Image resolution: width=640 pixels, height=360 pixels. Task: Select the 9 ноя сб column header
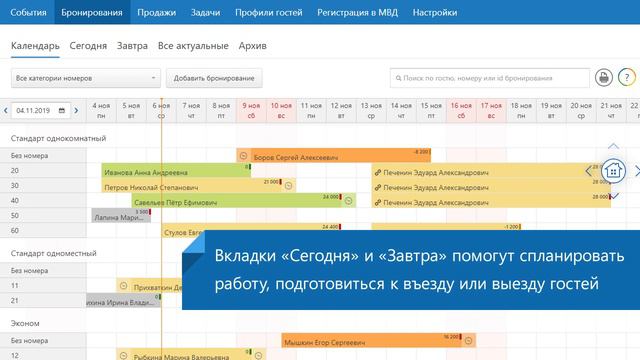(251, 111)
